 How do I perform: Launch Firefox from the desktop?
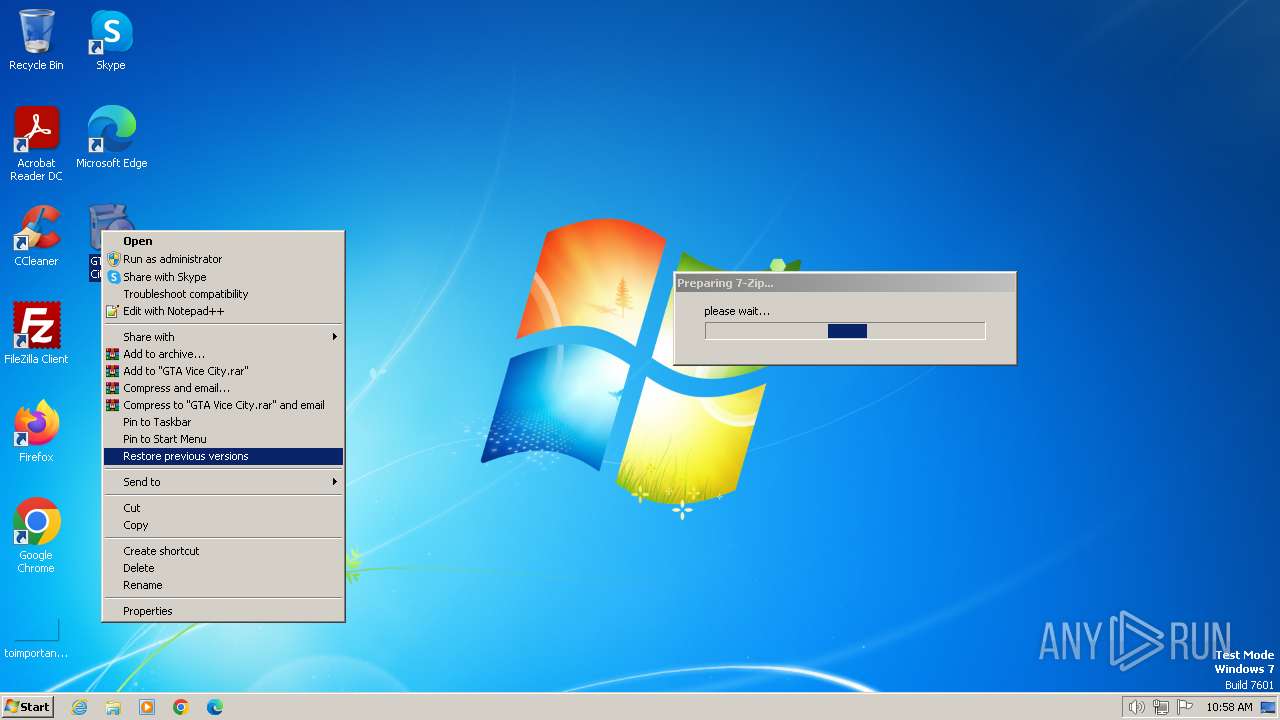(36, 432)
